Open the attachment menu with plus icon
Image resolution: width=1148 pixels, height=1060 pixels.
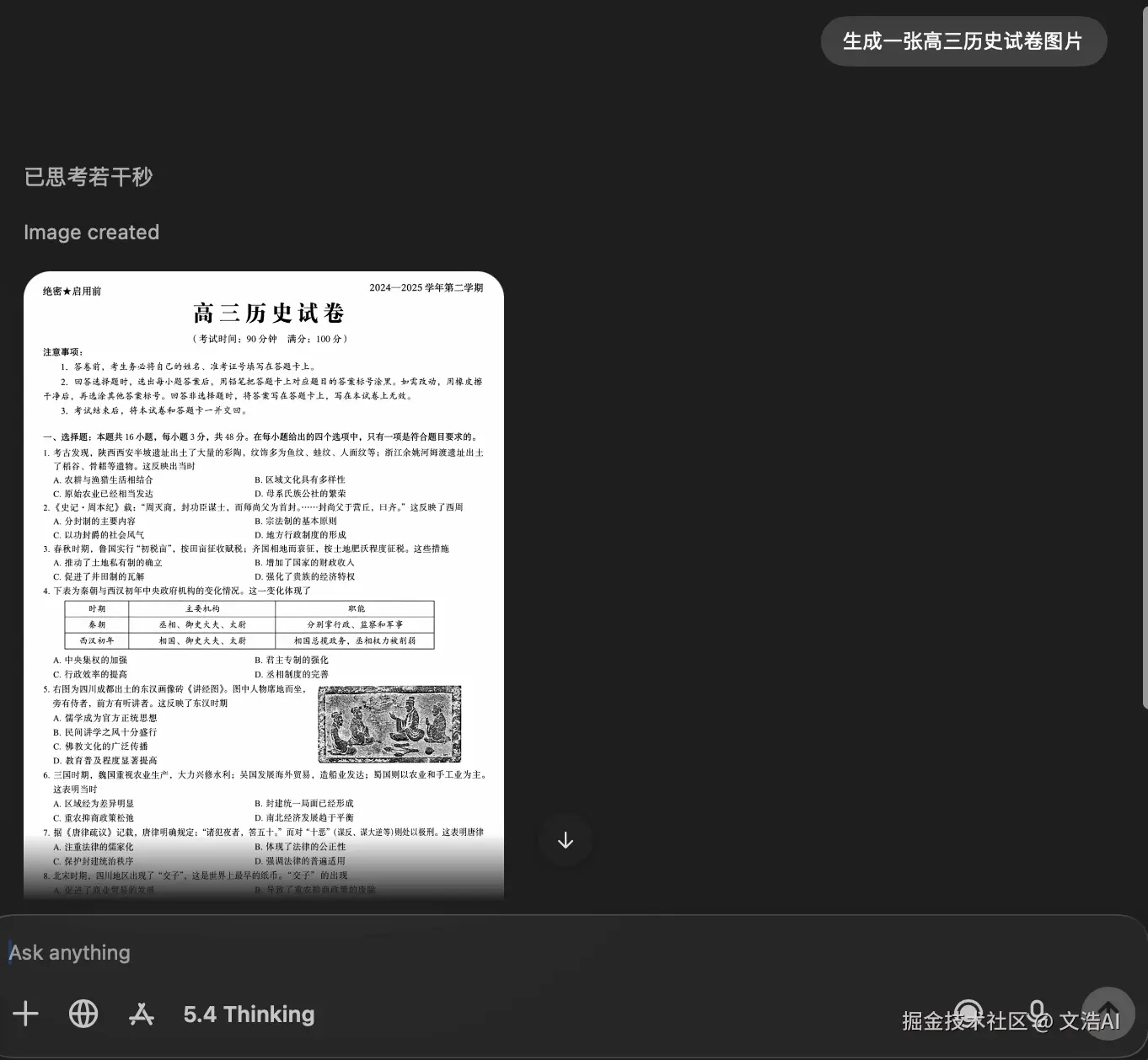pos(25,1014)
